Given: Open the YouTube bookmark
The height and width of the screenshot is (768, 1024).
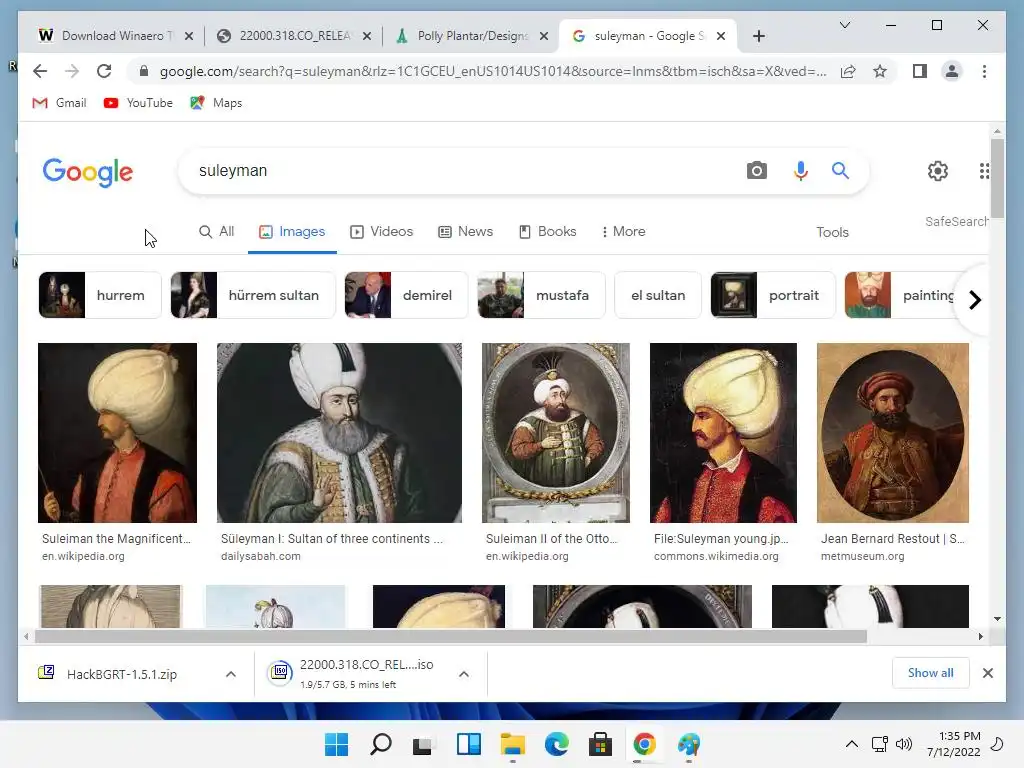Looking at the screenshot, I should [x=138, y=103].
